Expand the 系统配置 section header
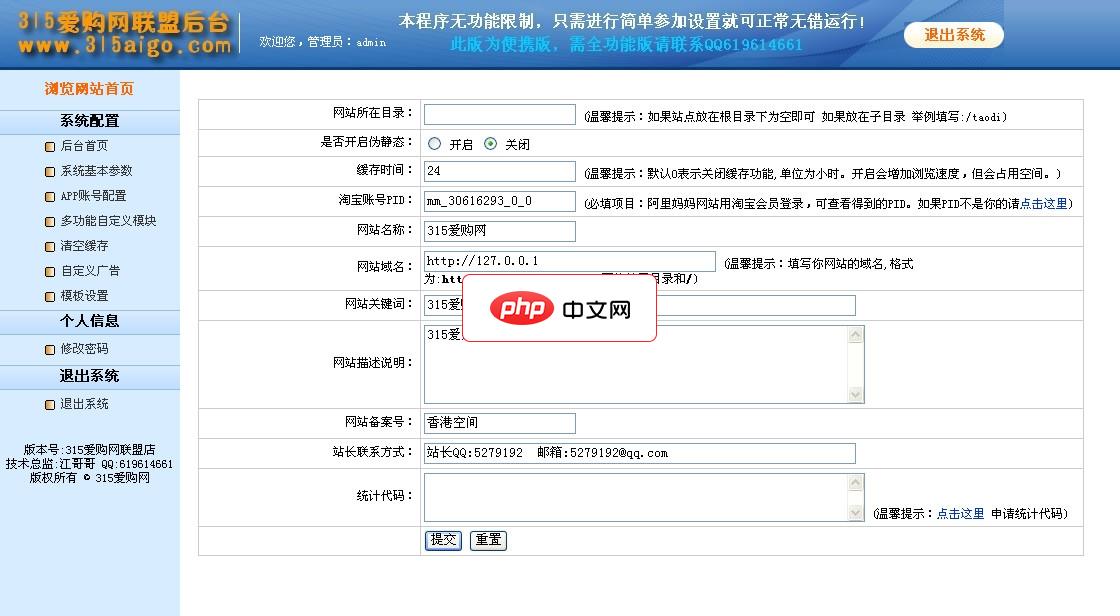 [x=89, y=122]
